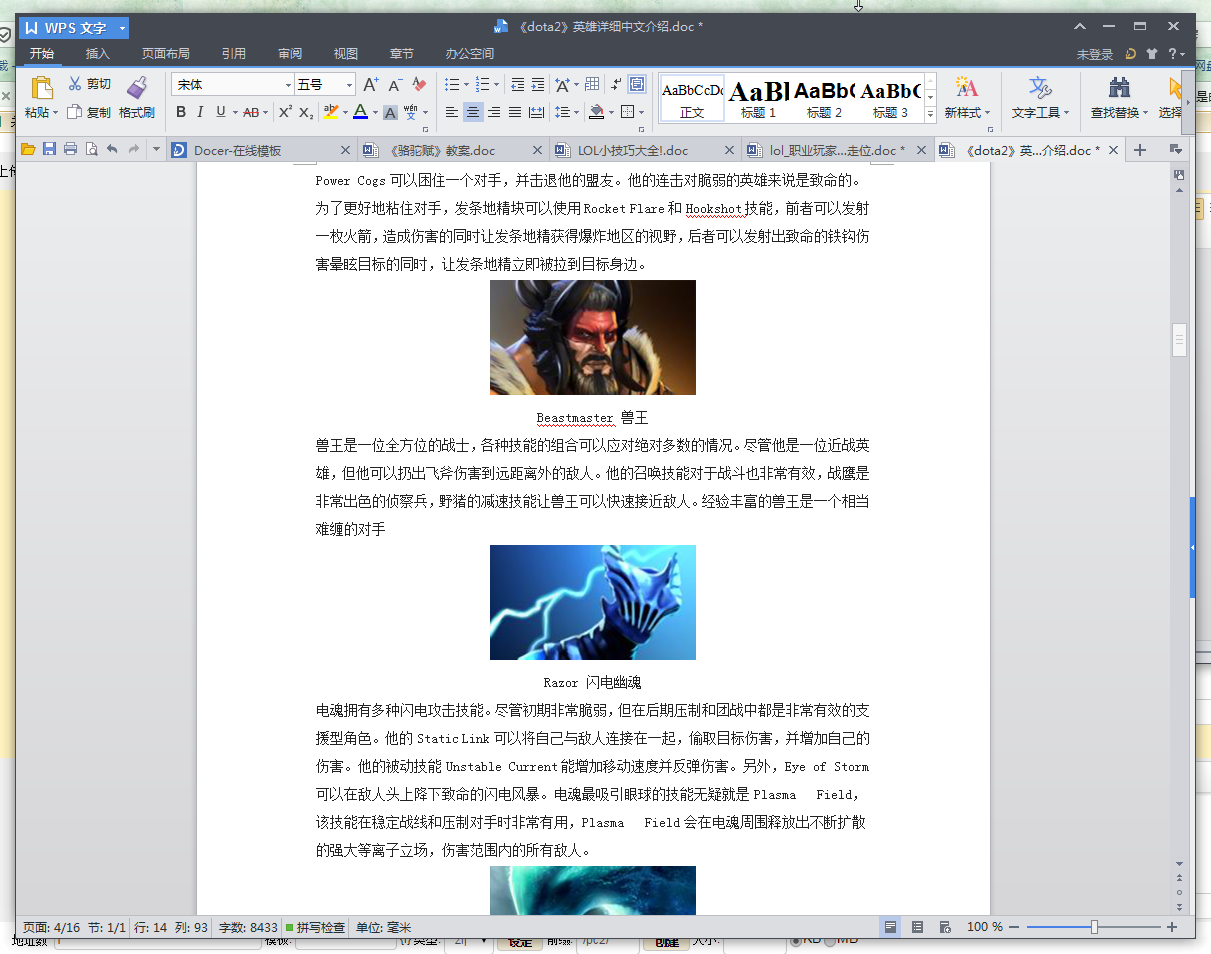Click the decrease indent icon

point(517,85)
